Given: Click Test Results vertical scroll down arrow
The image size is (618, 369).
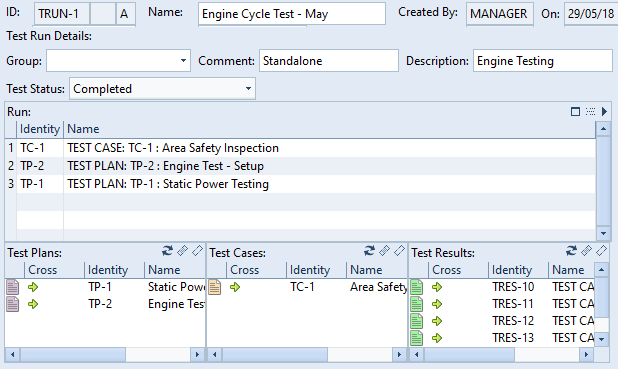Looking at the screenshot, I should 601,339.
